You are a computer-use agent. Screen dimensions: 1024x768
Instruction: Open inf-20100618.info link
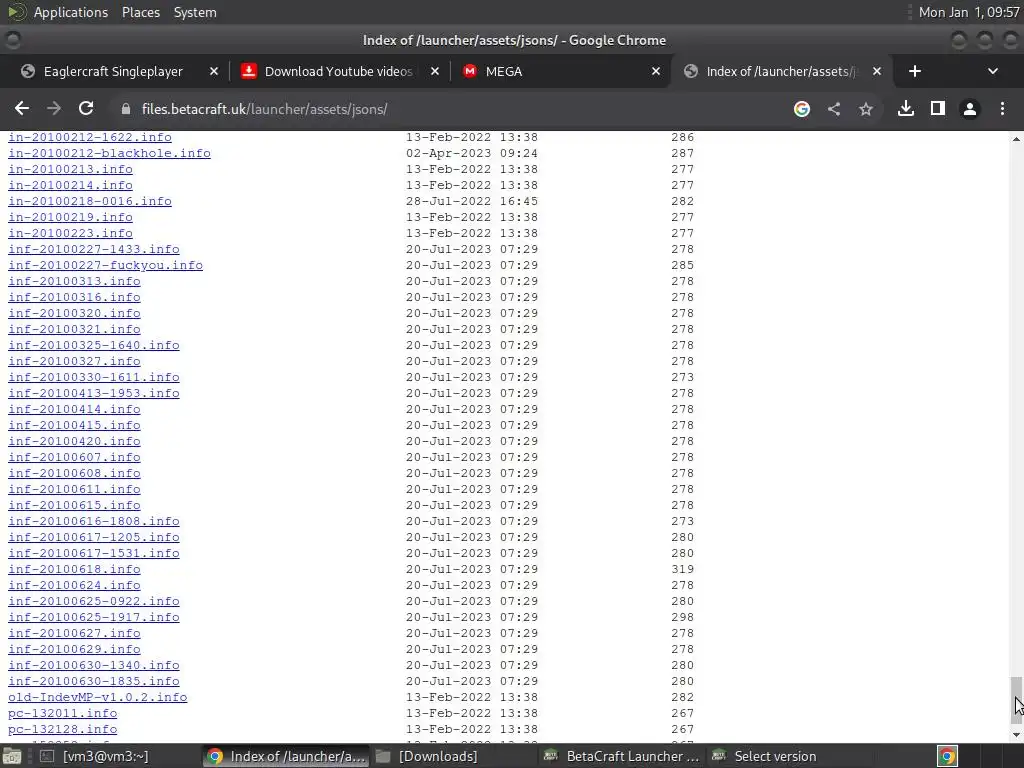74,569
